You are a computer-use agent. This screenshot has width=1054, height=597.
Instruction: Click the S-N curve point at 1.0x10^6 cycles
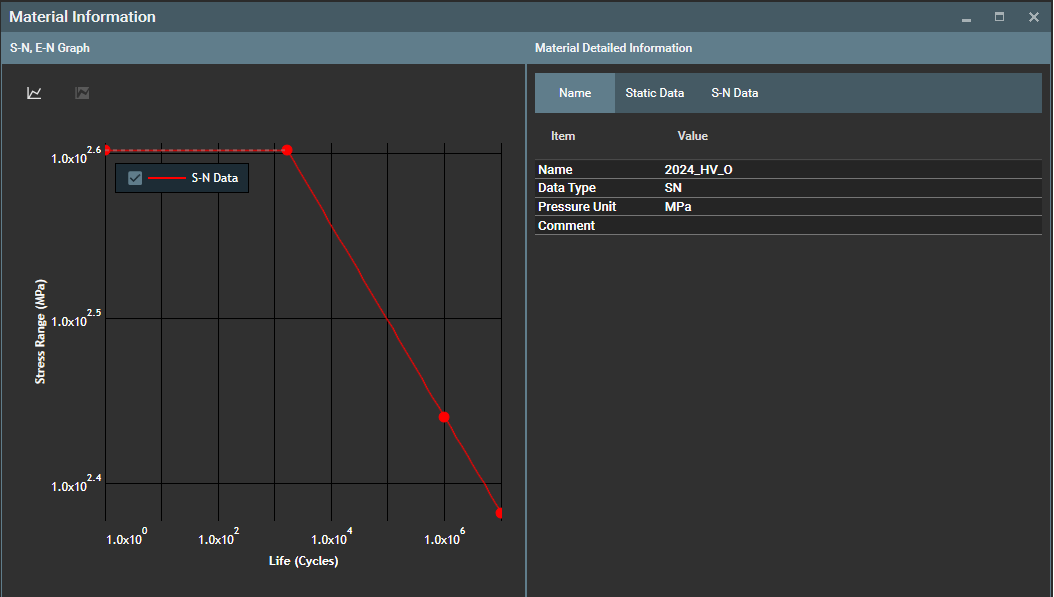pos(444,417)
